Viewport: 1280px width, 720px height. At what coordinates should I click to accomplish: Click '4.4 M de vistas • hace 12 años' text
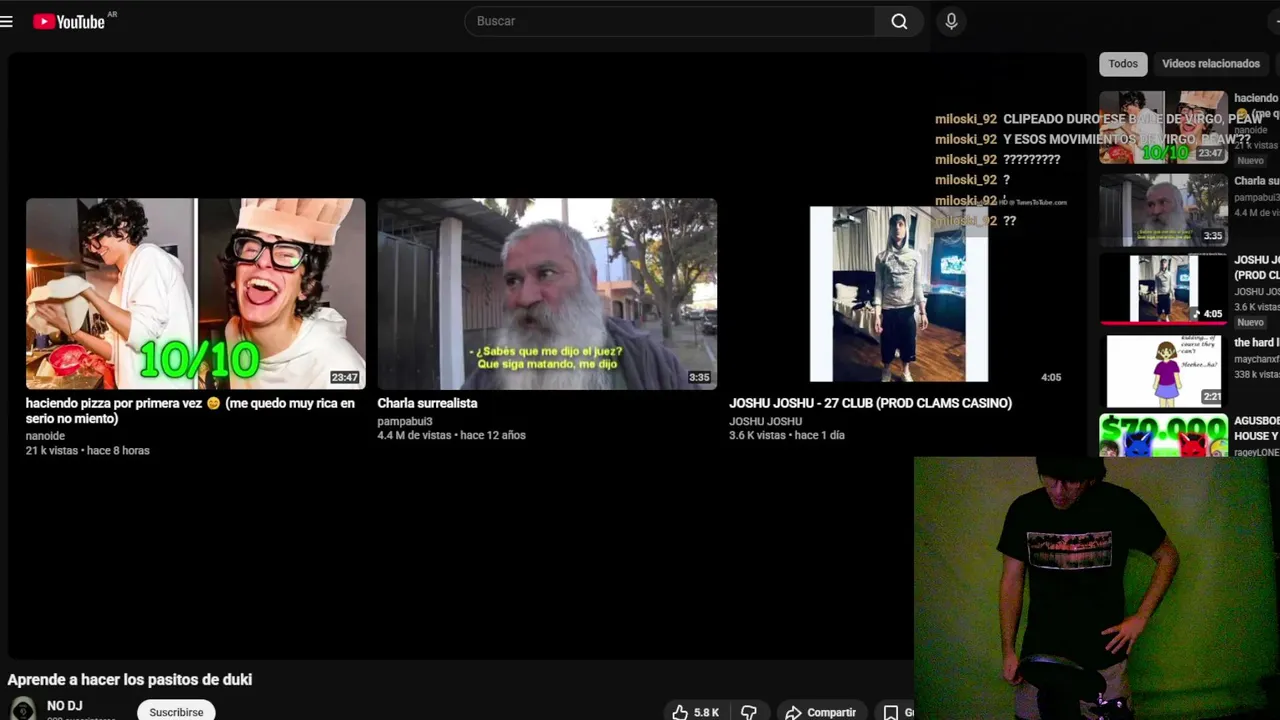point(451,435)
